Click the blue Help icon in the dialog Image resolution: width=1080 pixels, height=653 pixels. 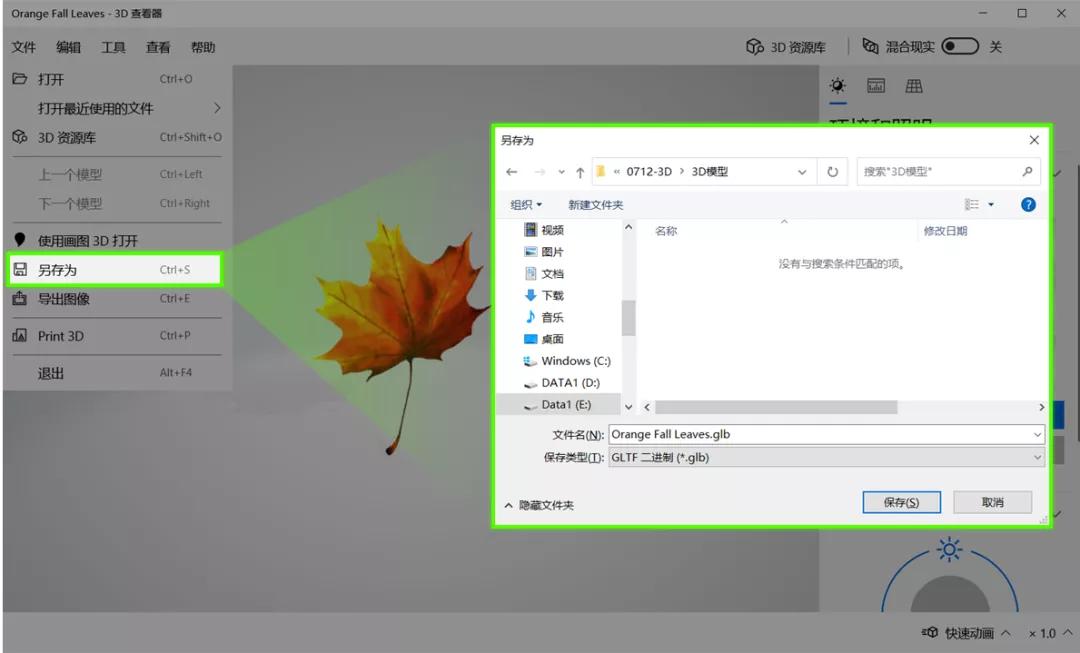[1030, 205]
